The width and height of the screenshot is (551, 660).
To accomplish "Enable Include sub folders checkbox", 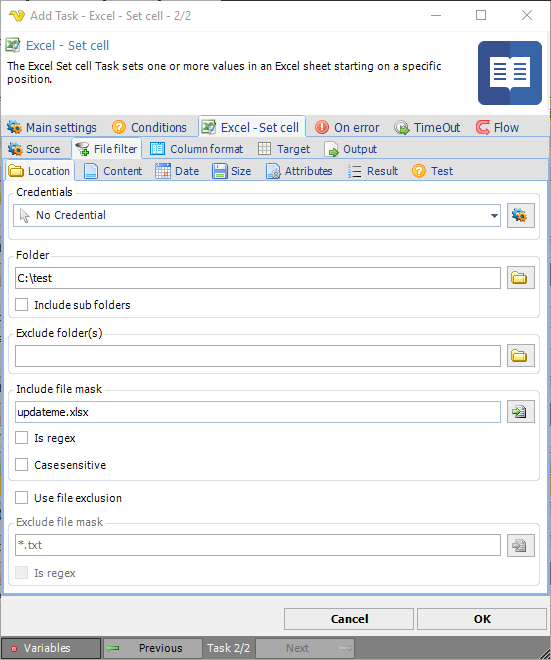I will [x=21, y=305].
